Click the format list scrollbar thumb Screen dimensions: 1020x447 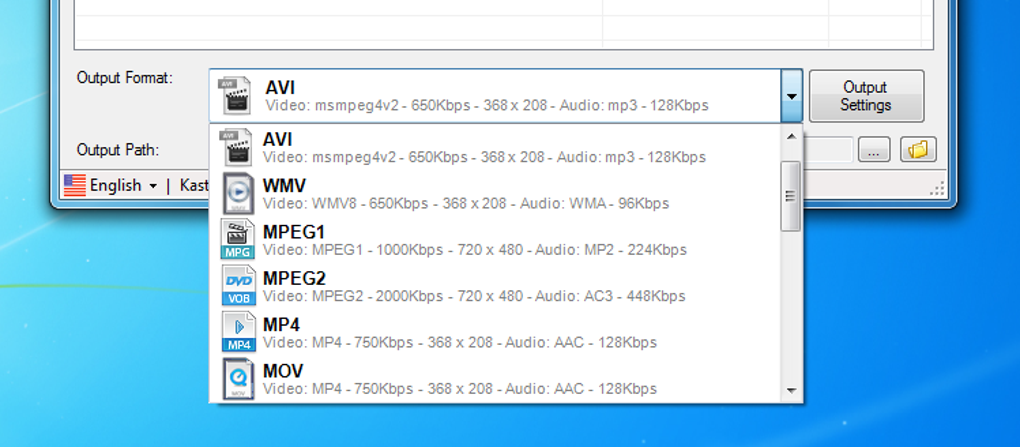pos(791,196)
